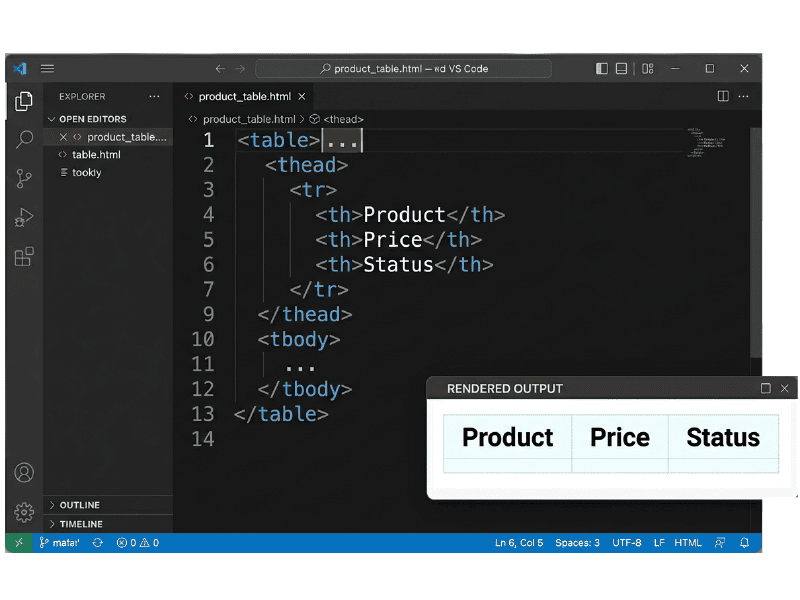
Task: Open errors and warnings count in status bar
Action: click(138, 543)
